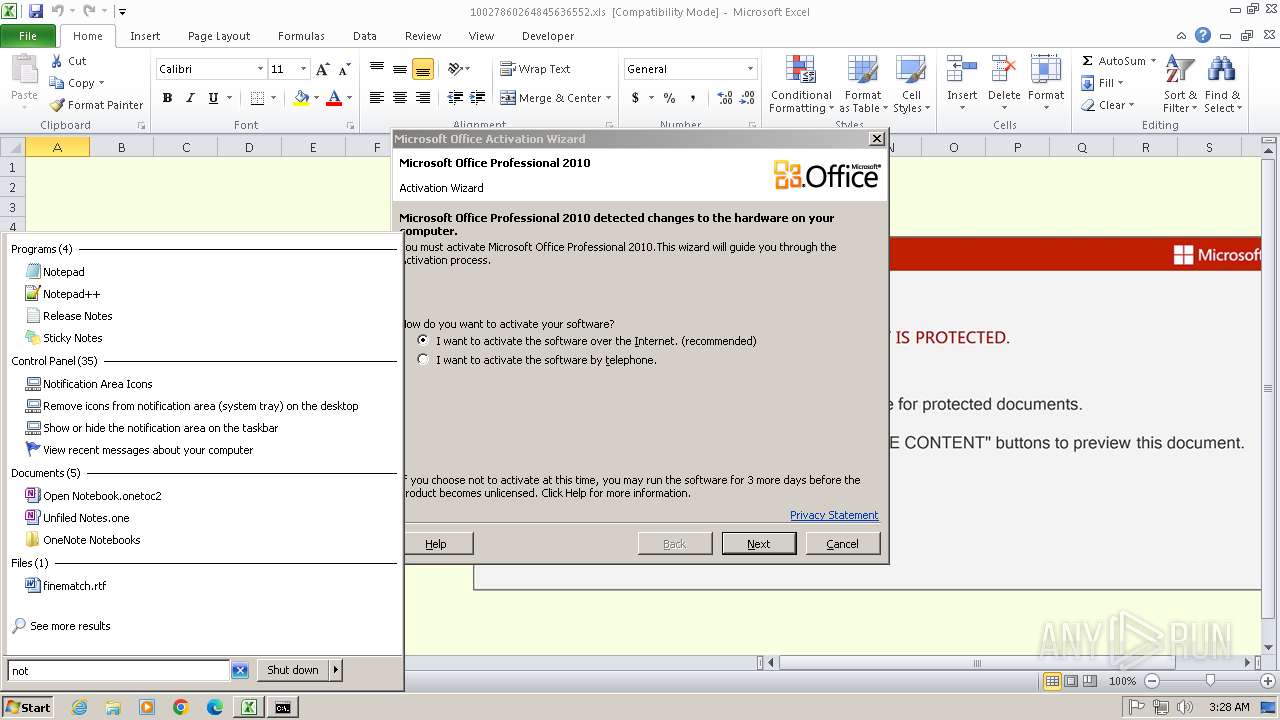
Task: Open Format as Table gallery
Action: click(x=862, y=85)
